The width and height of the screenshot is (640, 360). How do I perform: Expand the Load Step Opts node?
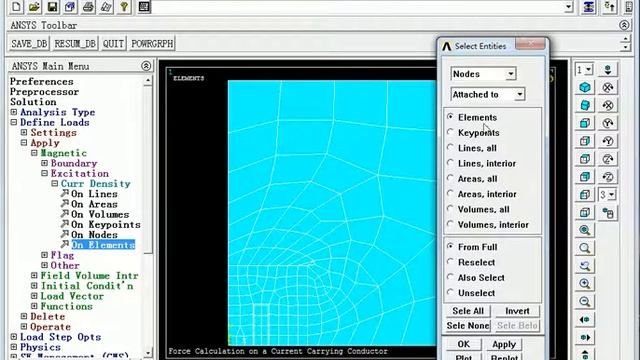click(14, 336)
